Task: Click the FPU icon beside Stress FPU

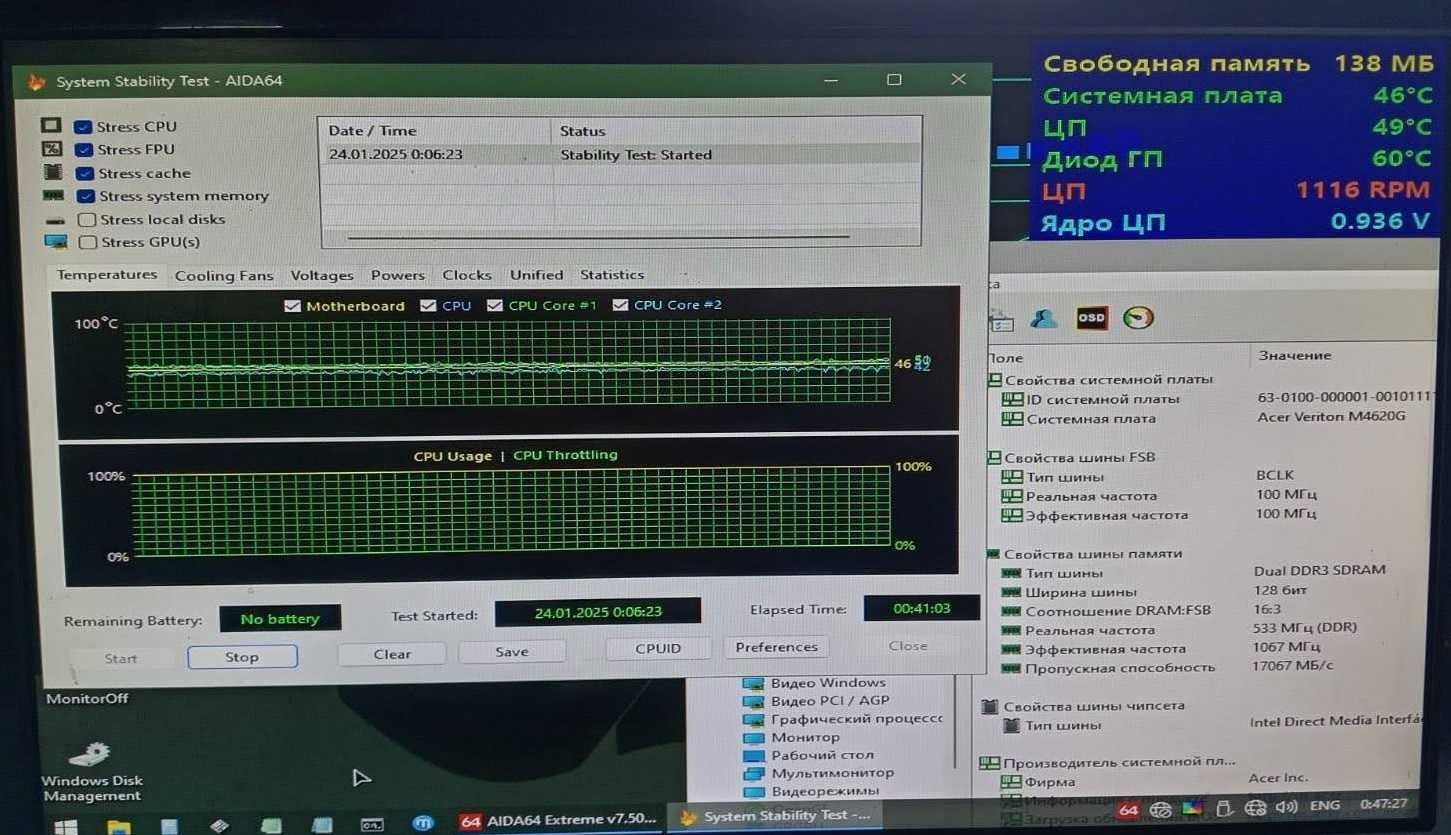Action: (x=52, y=149)
